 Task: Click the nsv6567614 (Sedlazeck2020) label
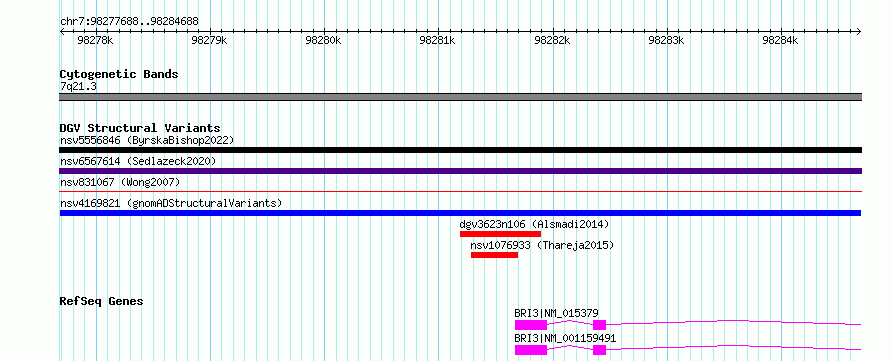(x=138, y=161)
